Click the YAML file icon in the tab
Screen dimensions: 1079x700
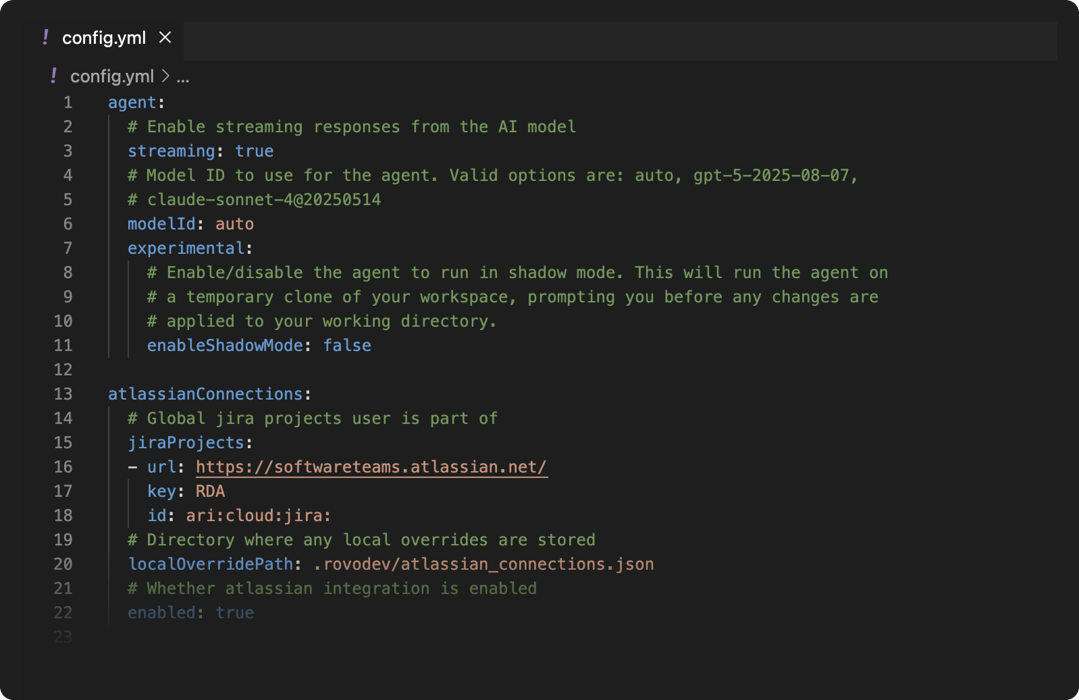46,37
